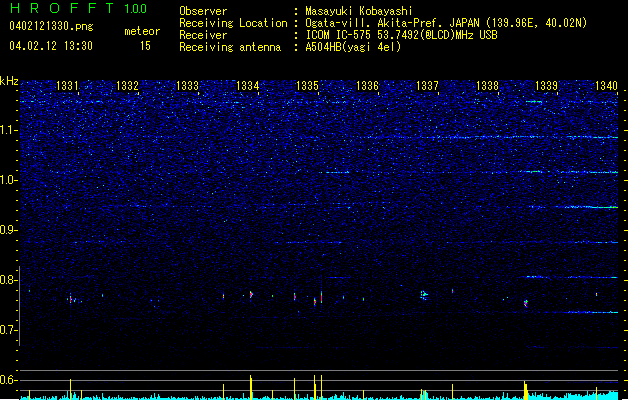The height and width of the screenshot is (400, 629).
Task: Click the 1337 time marker
Action: click(428, 86)
